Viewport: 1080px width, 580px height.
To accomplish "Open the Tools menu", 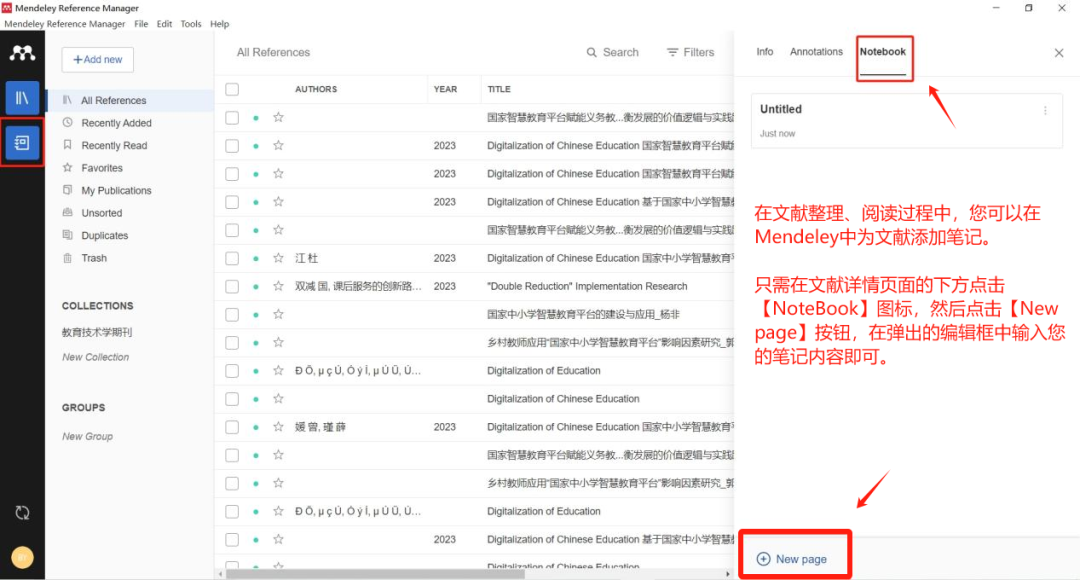I will click(191, 23).
